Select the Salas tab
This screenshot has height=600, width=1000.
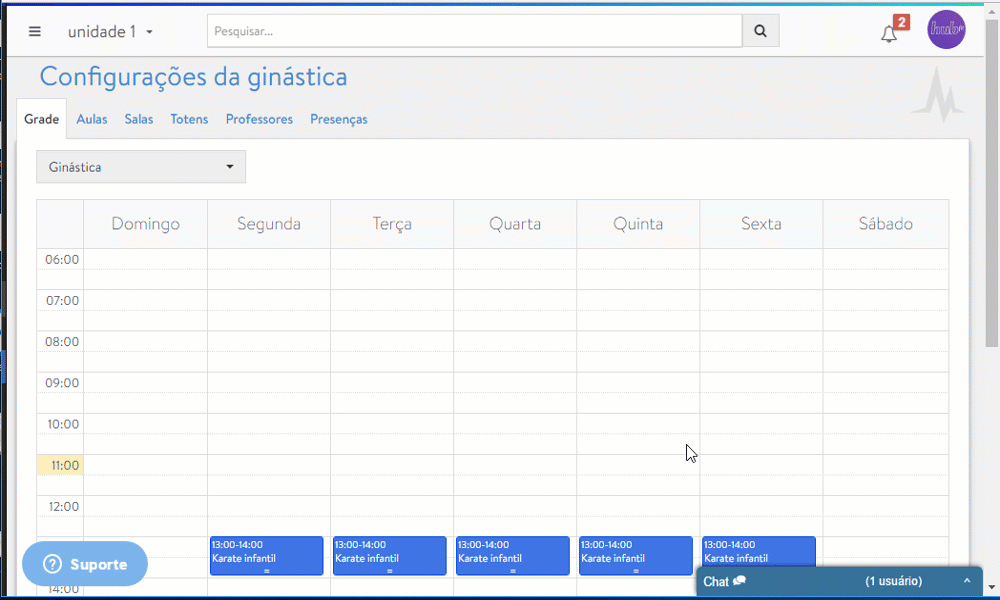tap(138, 119)
